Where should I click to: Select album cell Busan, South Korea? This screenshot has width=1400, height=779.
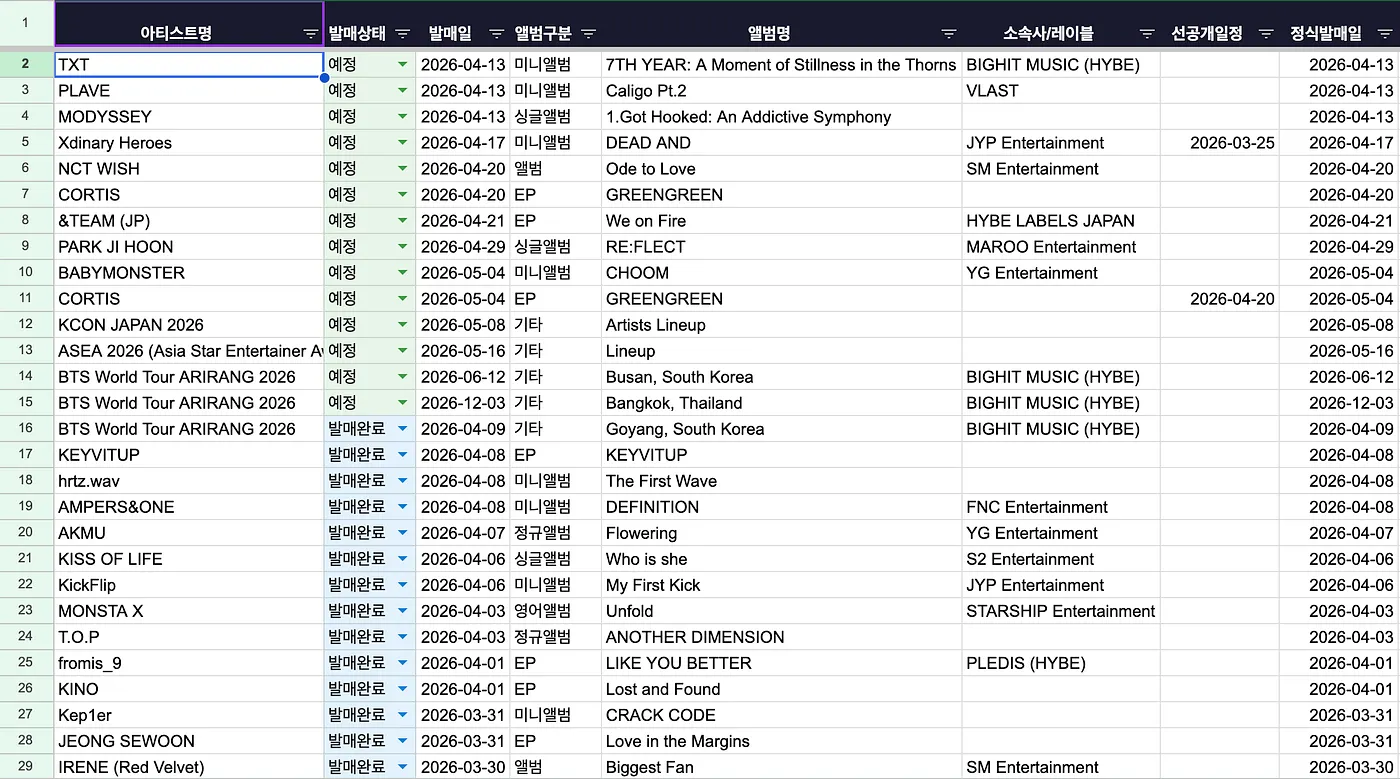781,377
